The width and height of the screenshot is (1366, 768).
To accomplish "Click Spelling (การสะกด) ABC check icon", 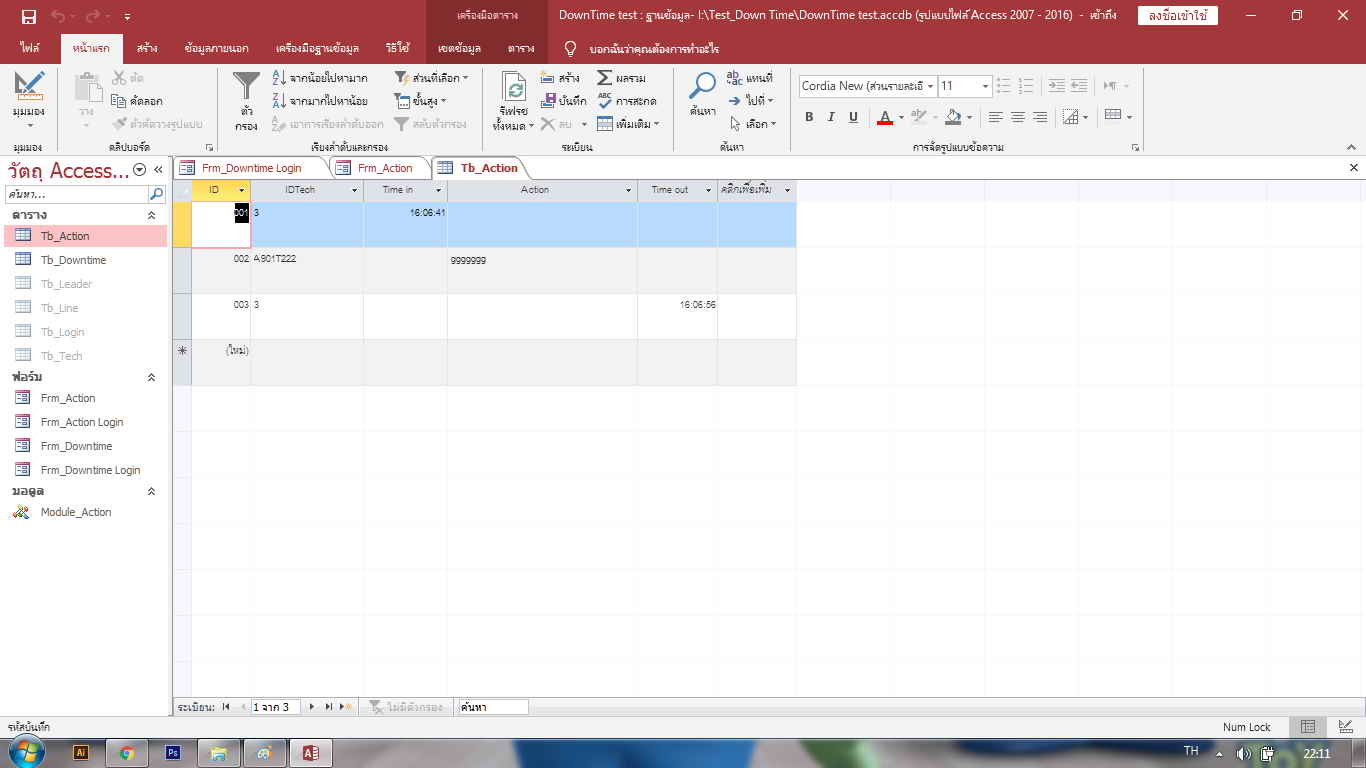I will click(605, 101).
